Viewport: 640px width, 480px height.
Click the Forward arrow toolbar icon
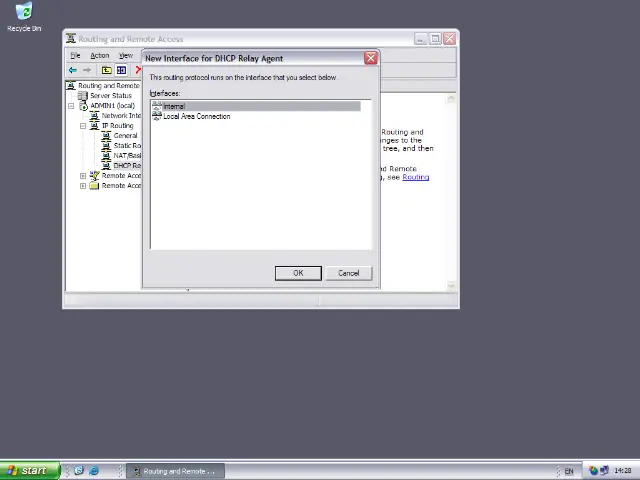[x=87, y=70]
